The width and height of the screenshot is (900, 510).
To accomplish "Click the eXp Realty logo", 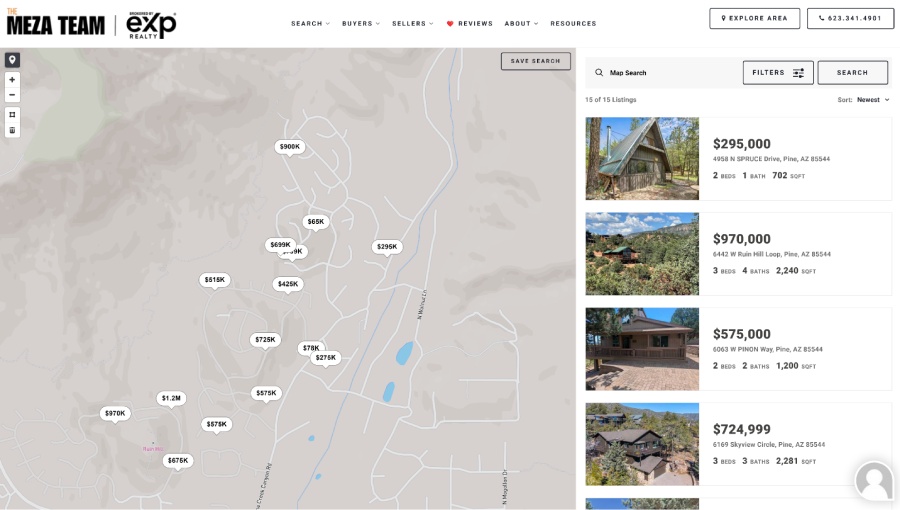I will [x=151, y=24].
